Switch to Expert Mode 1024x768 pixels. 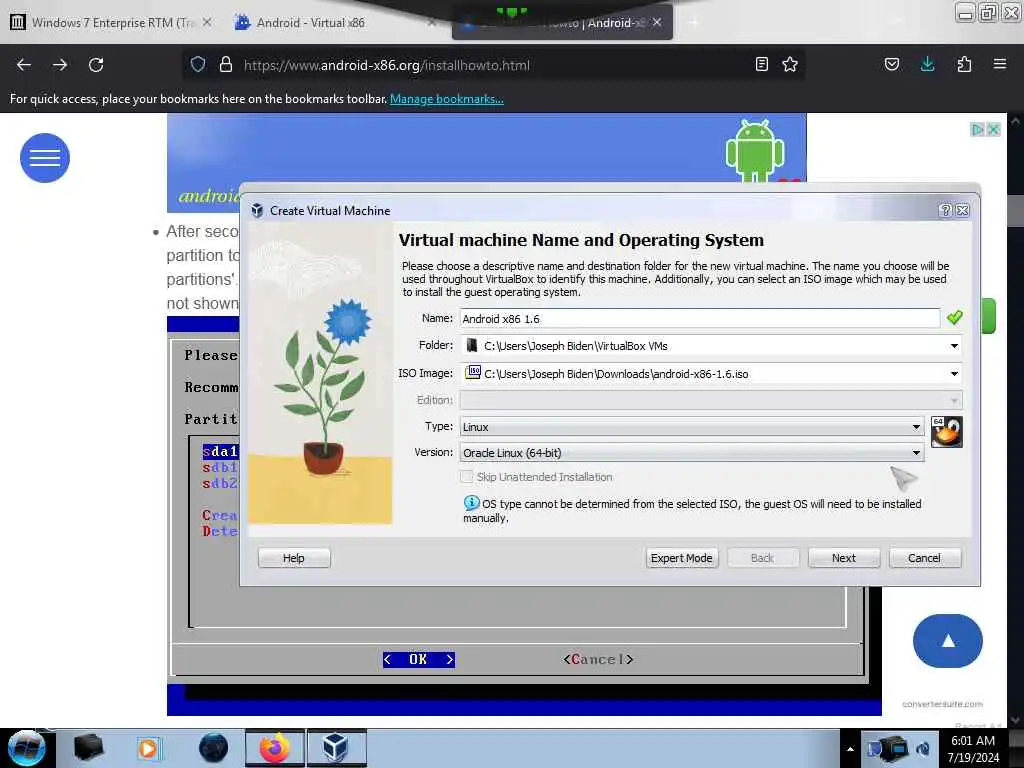[x=682, y=558]
